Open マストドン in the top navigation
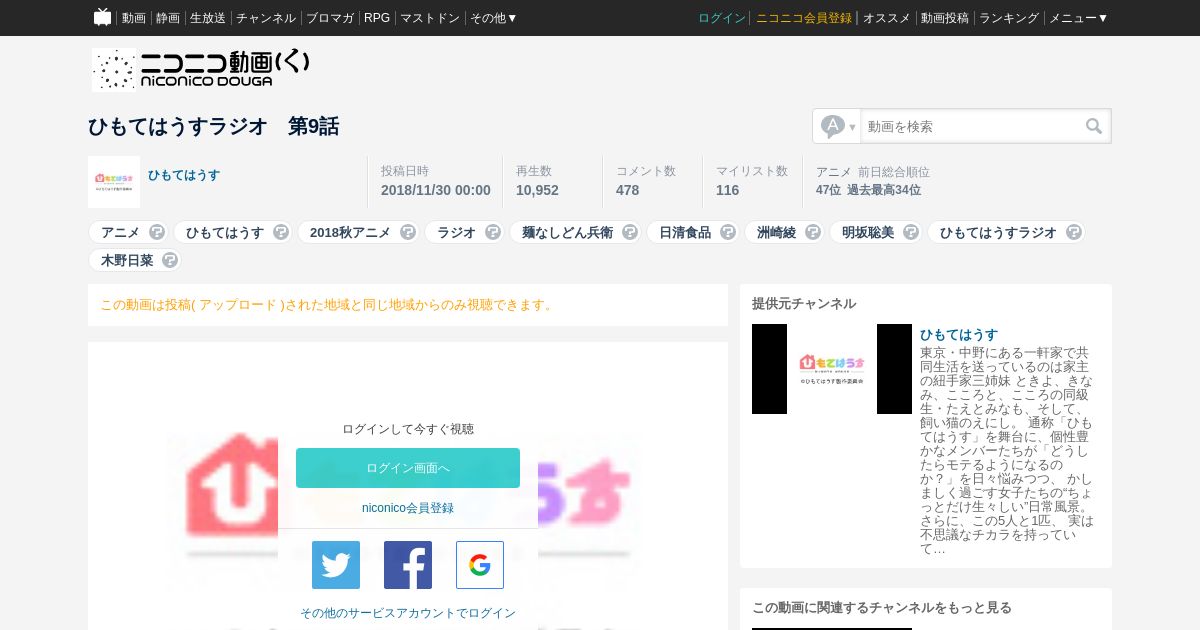1200x630 pixels. click(x=430, y=18)
